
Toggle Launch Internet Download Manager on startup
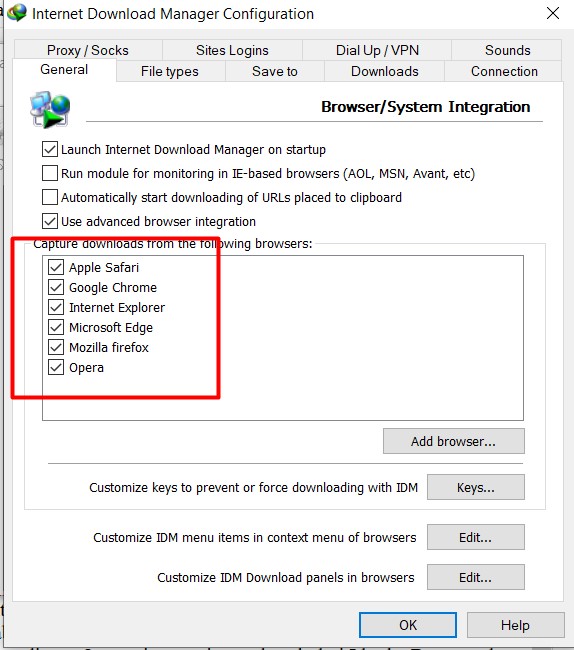50,149
